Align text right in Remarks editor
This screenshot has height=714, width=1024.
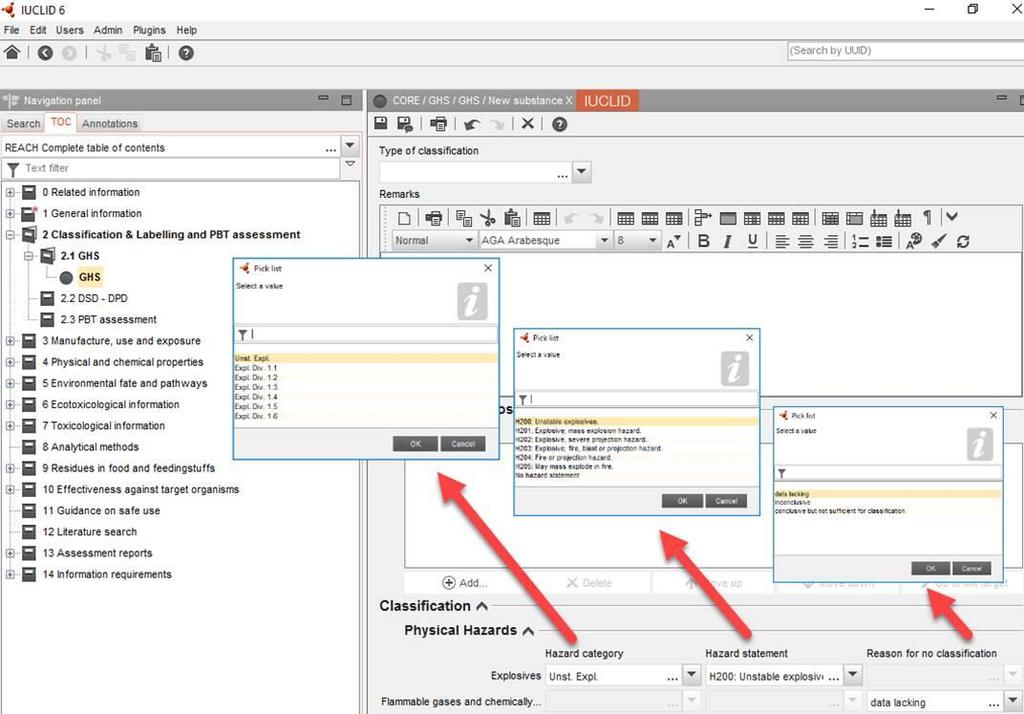[831, 242]
